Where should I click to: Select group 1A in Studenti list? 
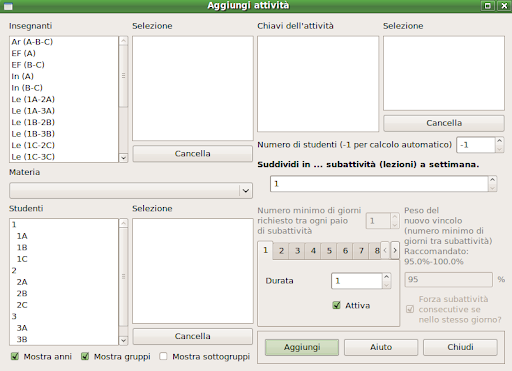pos(64,236)
